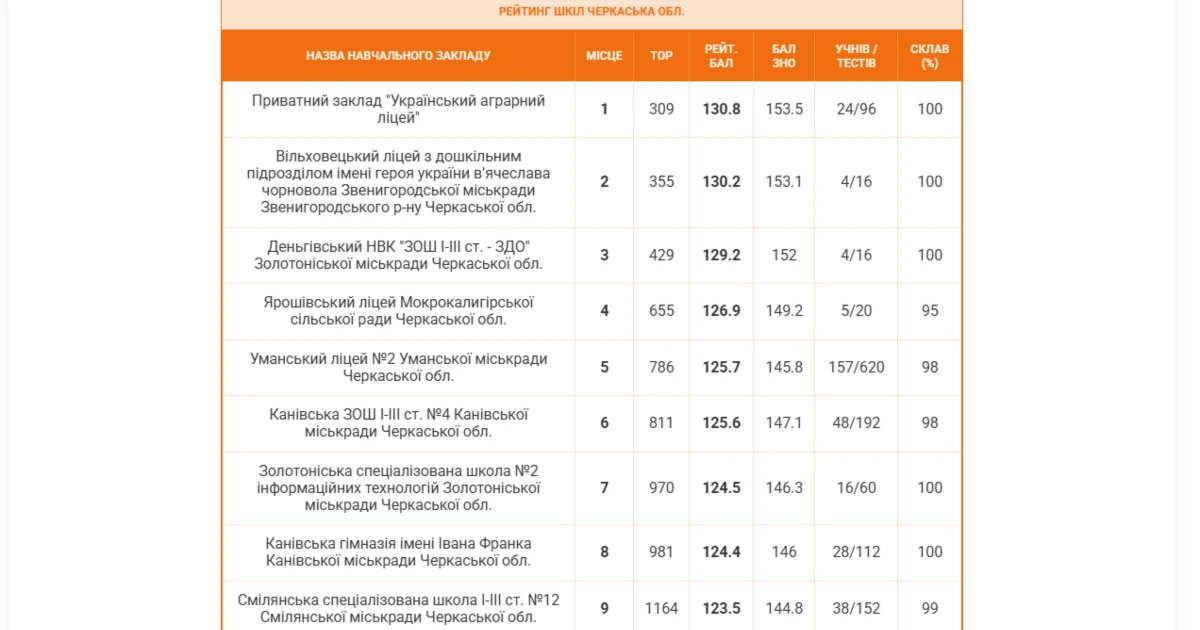This screenshot has width=1200, height=630.
Task: Click ЗНО score 153.5
Action: (784, 109)
